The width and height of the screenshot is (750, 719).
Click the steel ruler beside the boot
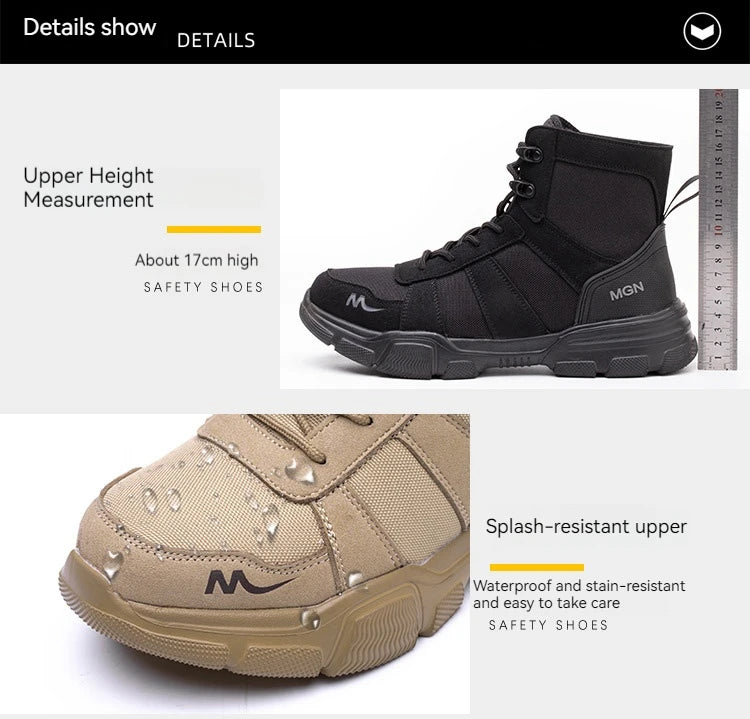(x=717, y=229)
